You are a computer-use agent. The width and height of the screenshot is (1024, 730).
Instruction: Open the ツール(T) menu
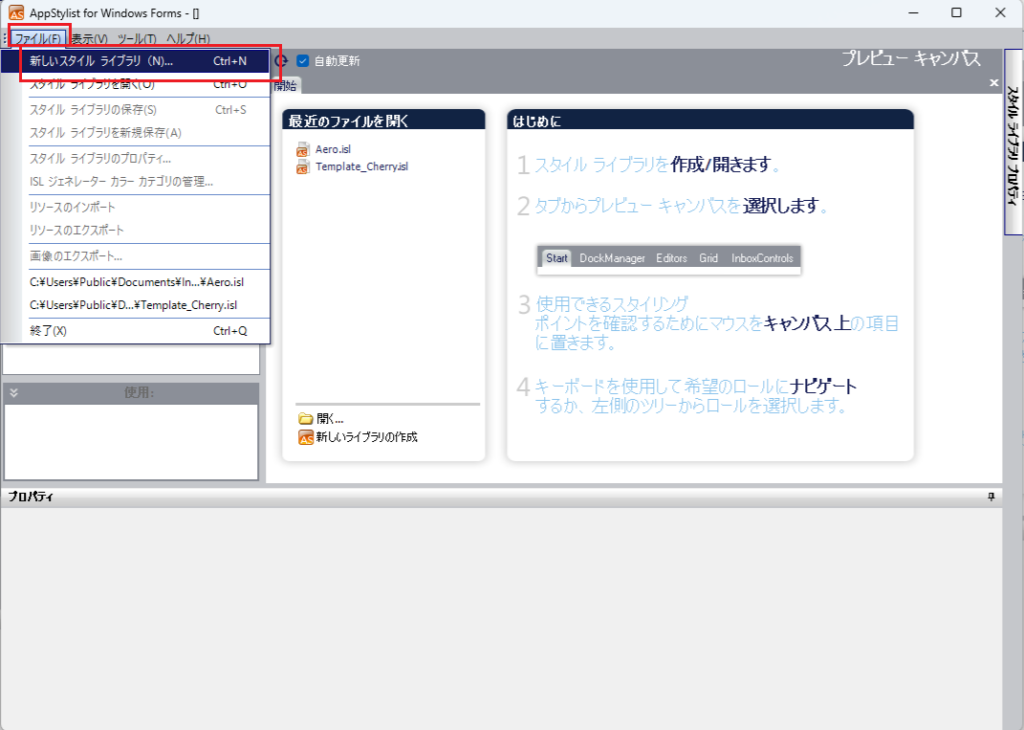point(137,39)
